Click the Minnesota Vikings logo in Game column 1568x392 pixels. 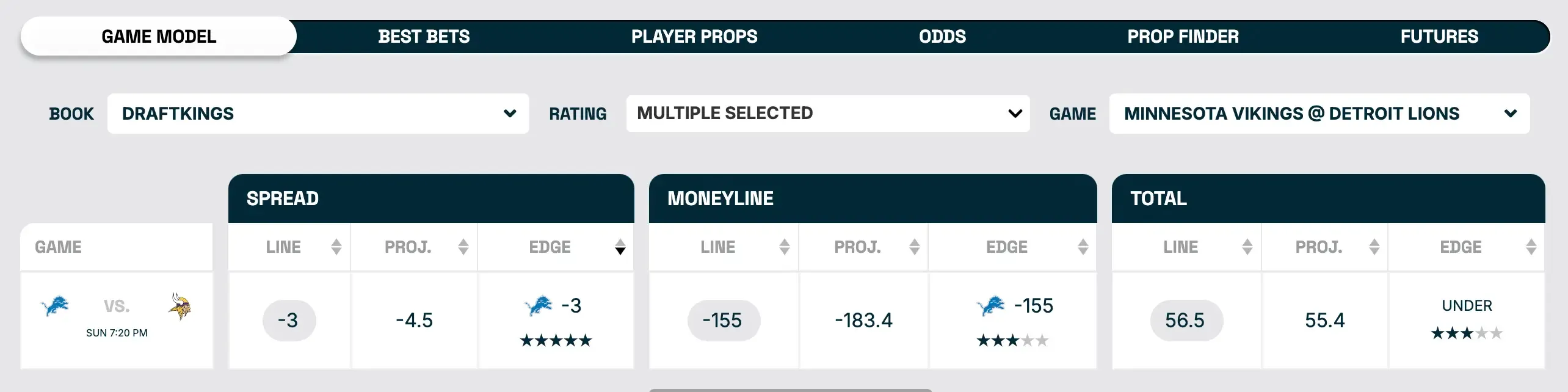[x=180, y=306]
